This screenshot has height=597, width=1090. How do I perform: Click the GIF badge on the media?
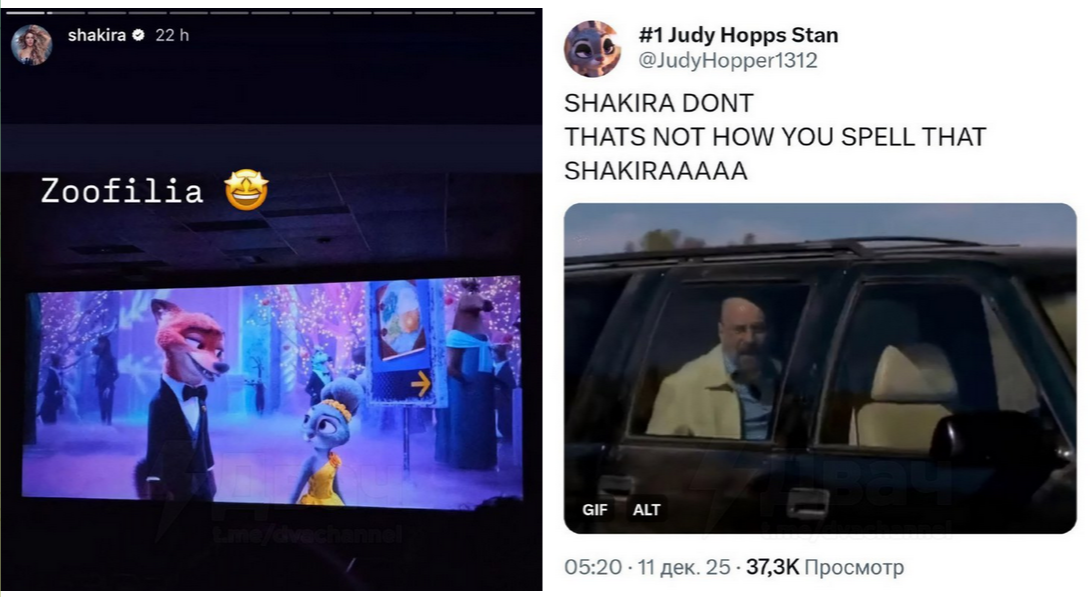[x=594, y=509]
